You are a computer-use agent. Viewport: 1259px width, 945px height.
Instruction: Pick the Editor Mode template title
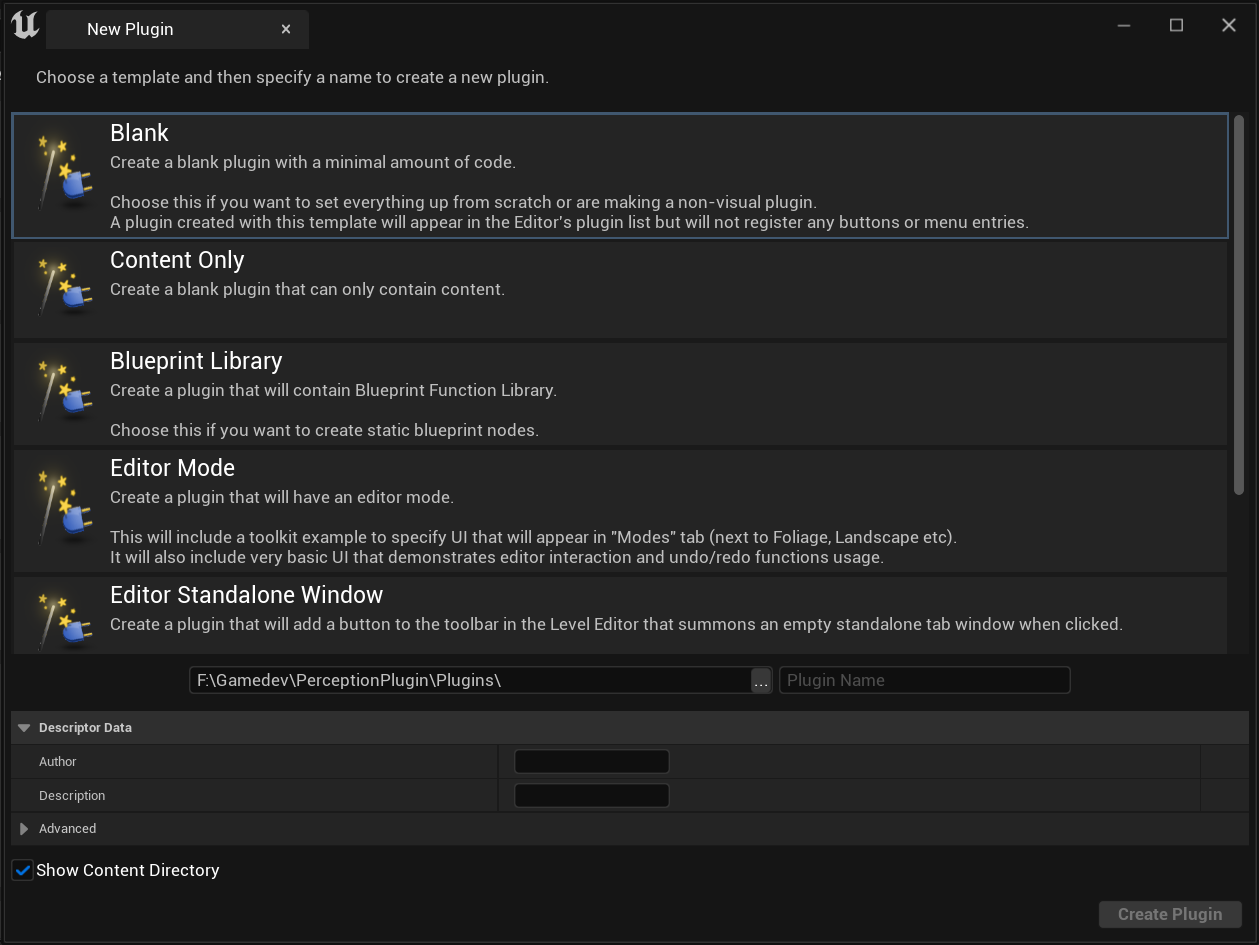pos(172,468)
